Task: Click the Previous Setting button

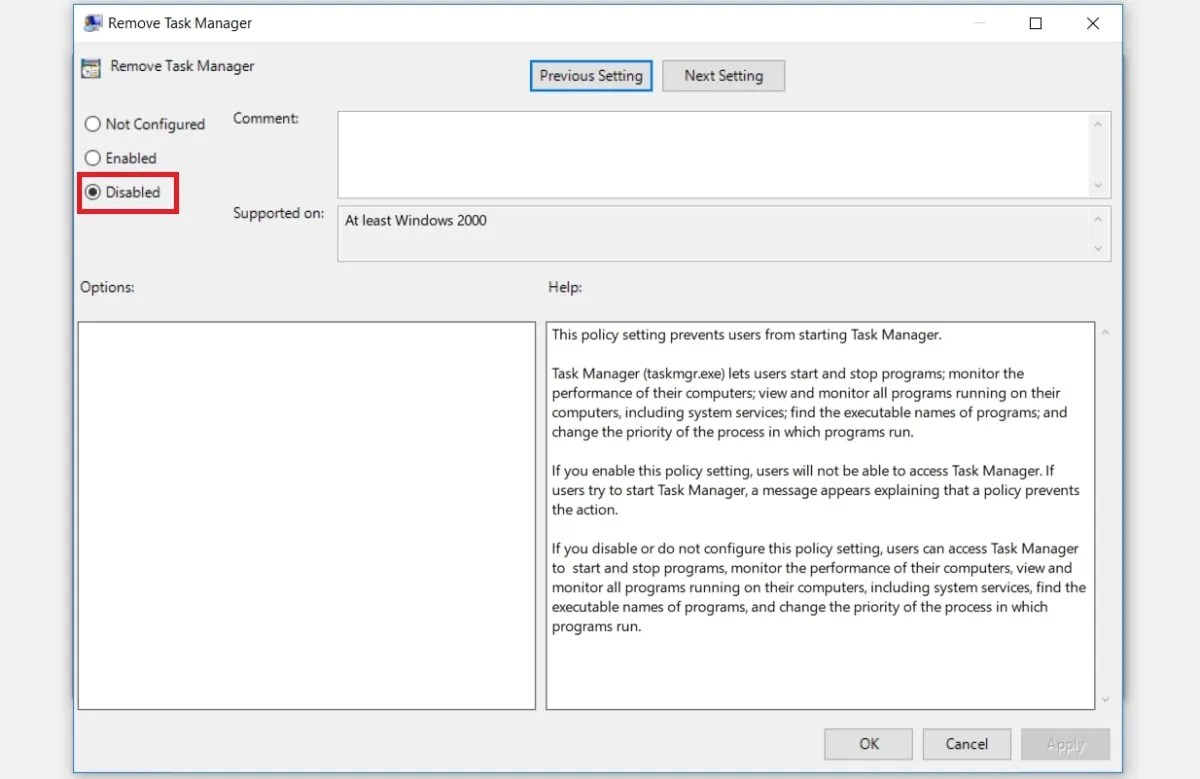Action: [x=590, y=75]
